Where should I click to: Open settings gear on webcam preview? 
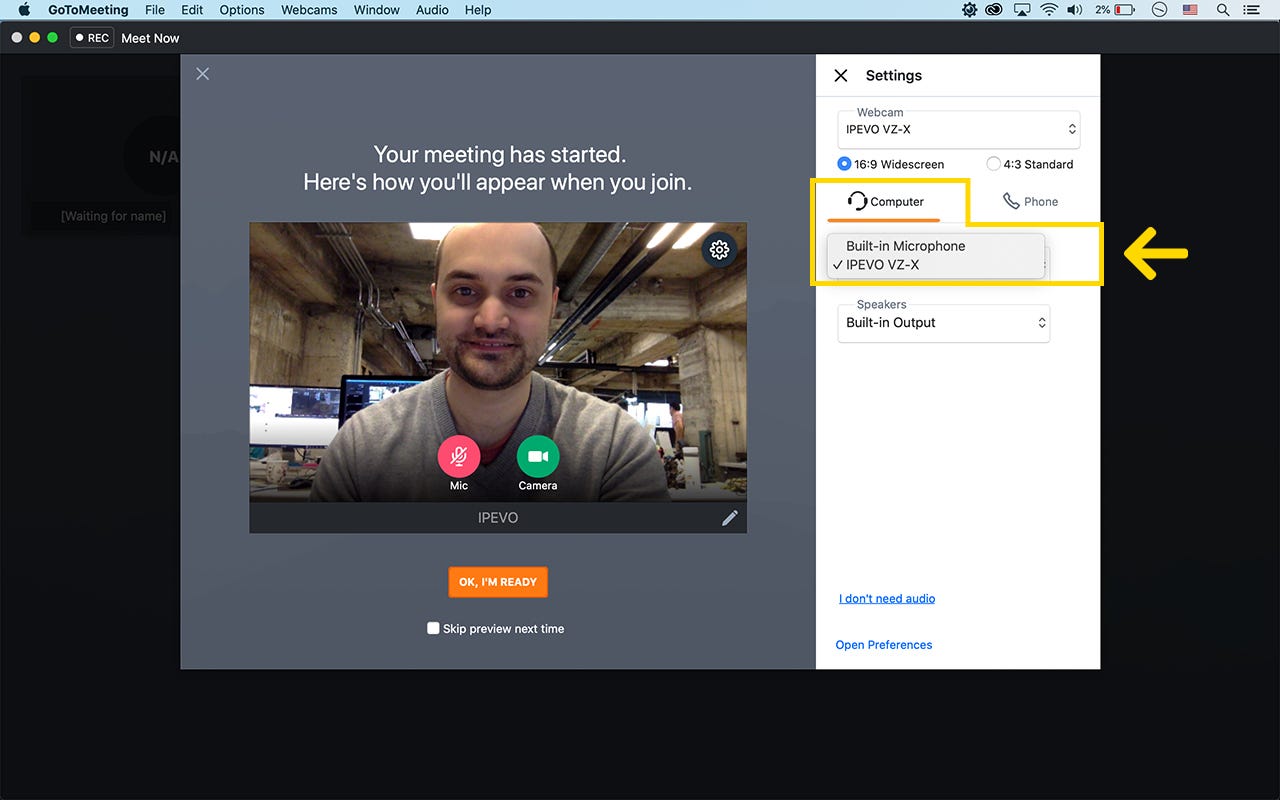(719, 250)
